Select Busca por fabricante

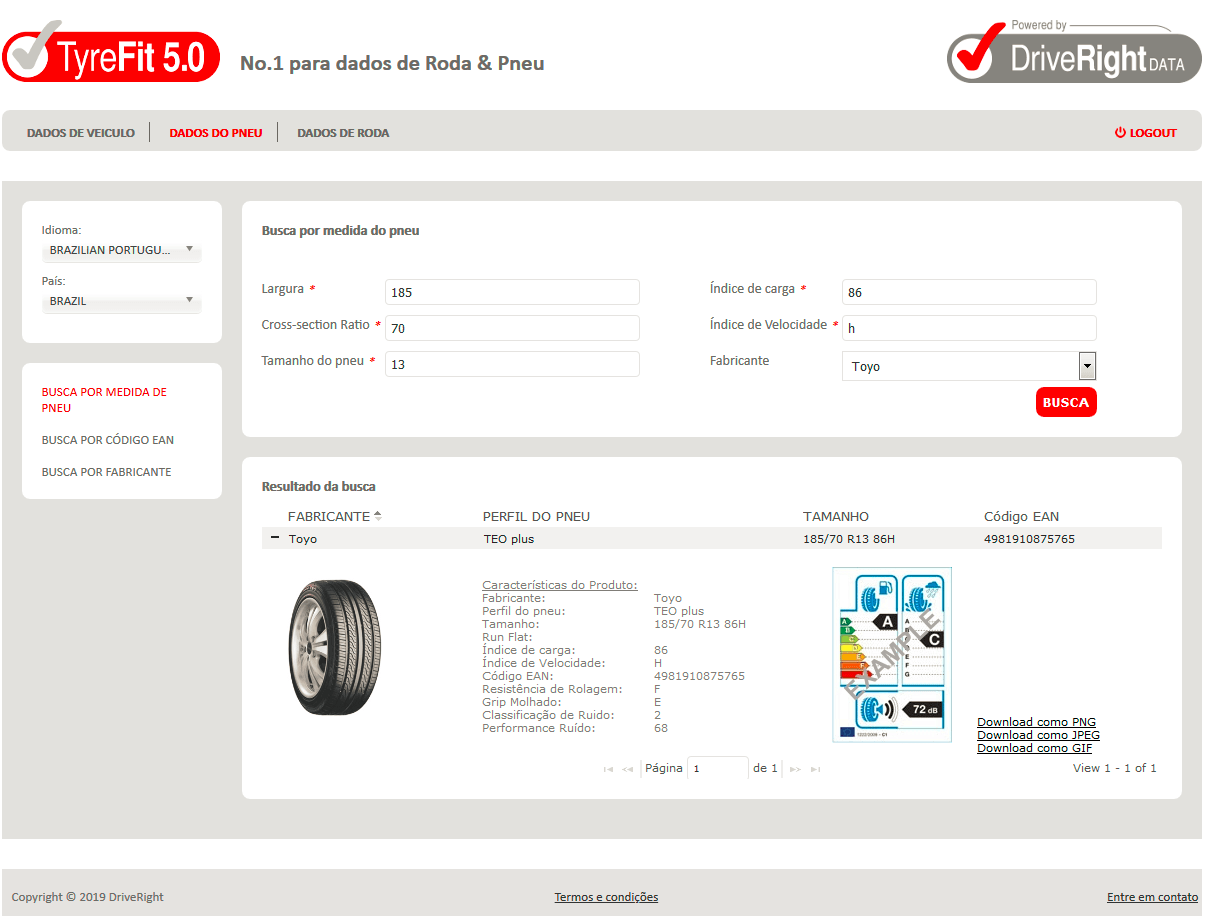pos(106,472)
